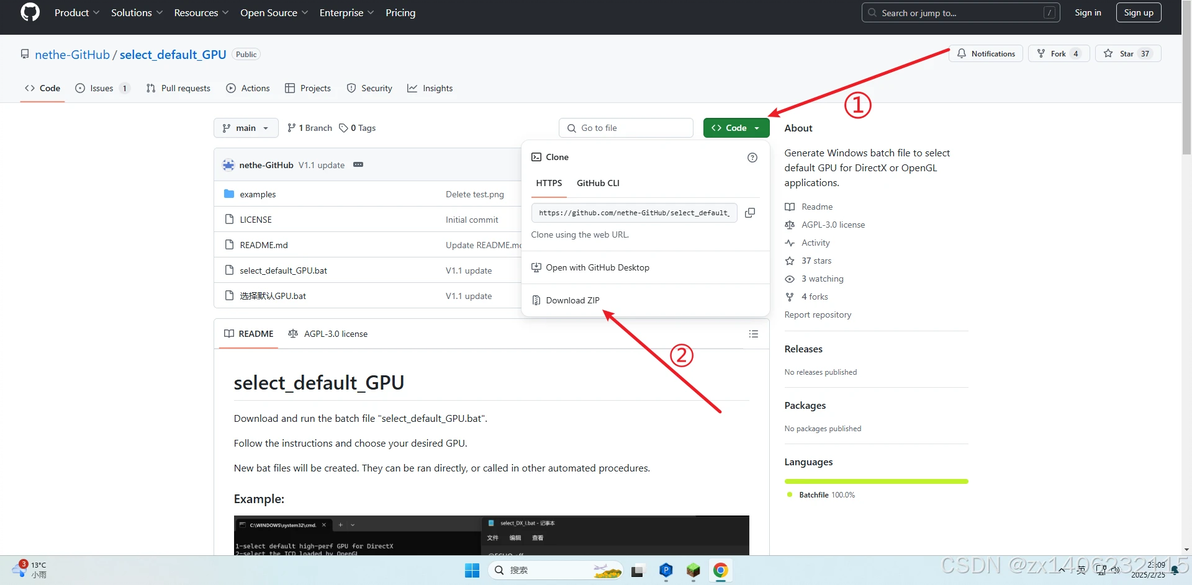Open the Actions tab
This screenshot has height=585, width=1192.
point(248,88)
